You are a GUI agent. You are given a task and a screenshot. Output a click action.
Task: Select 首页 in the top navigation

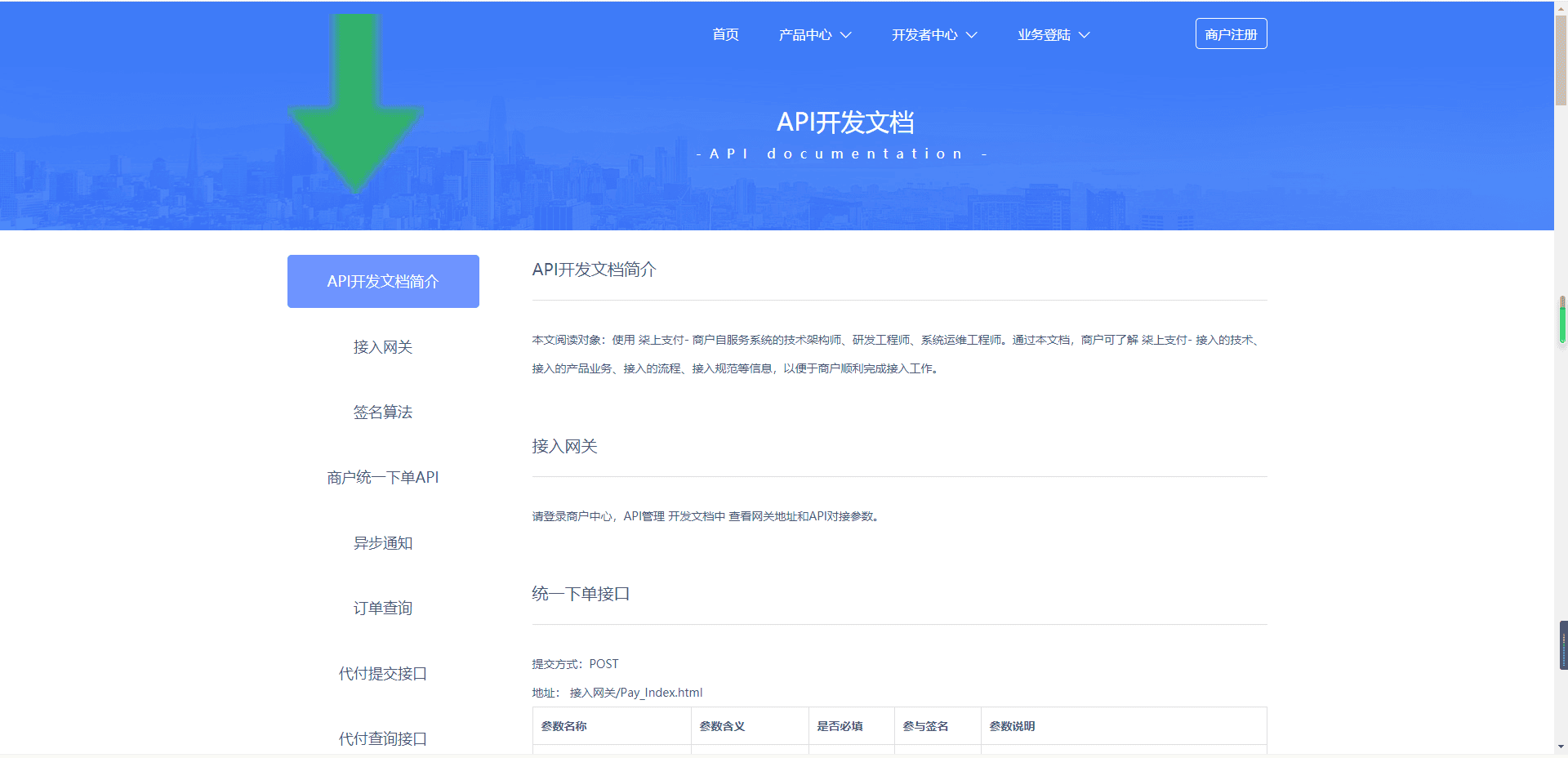click(724, 34)
